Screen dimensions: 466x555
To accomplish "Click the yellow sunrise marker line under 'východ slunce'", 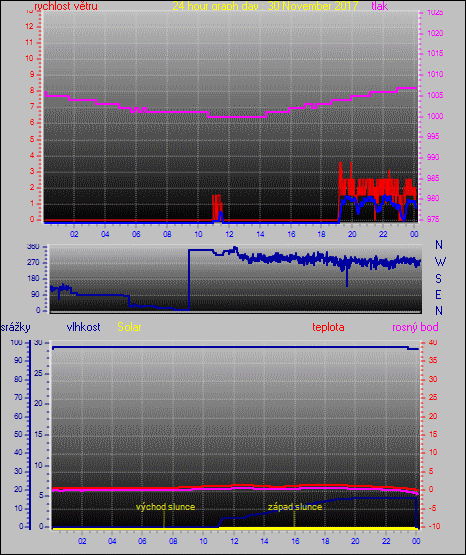I will 164,520.
